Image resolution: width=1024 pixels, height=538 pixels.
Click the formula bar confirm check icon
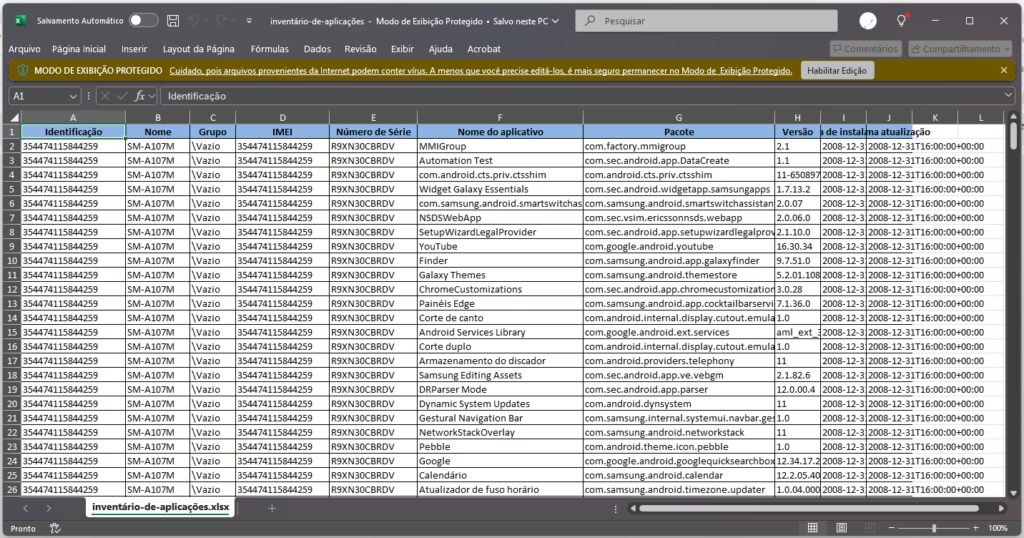(x=121, y=96)
